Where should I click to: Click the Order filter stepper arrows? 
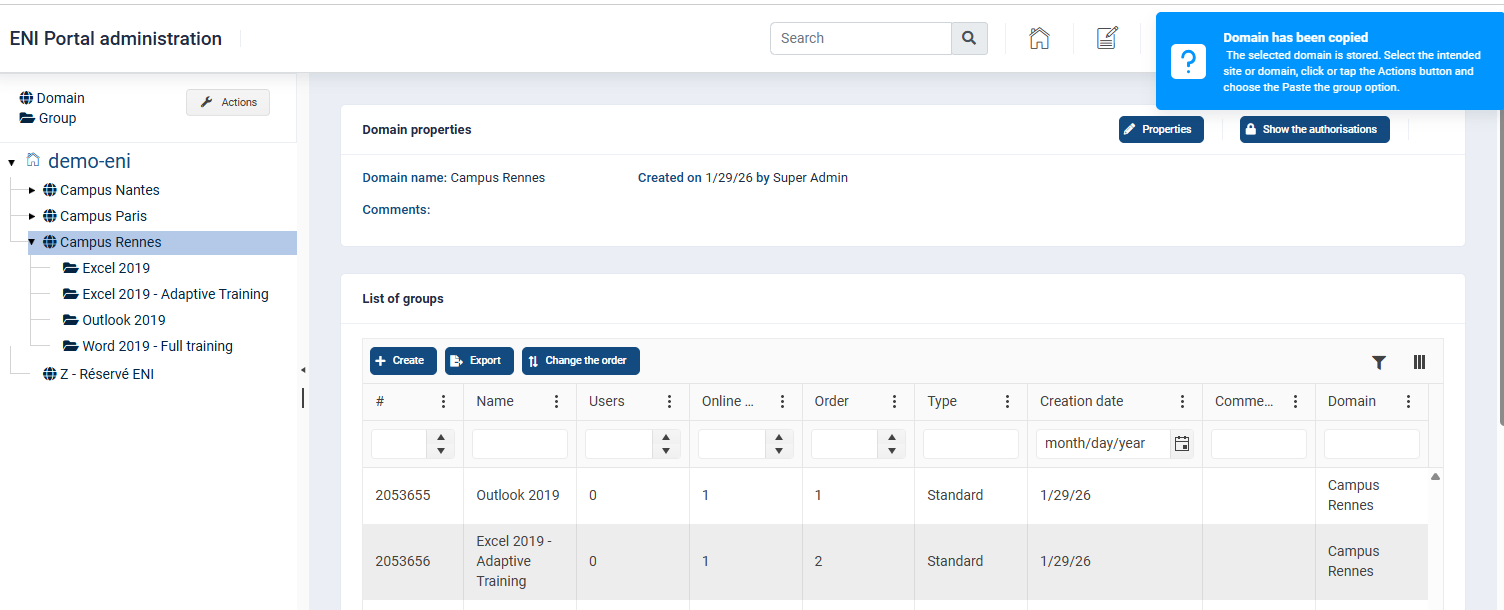891,443
